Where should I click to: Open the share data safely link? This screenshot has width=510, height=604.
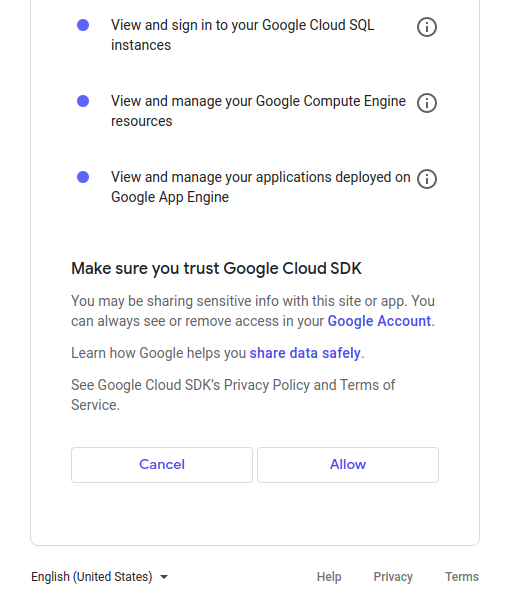(x=305, y=353)
